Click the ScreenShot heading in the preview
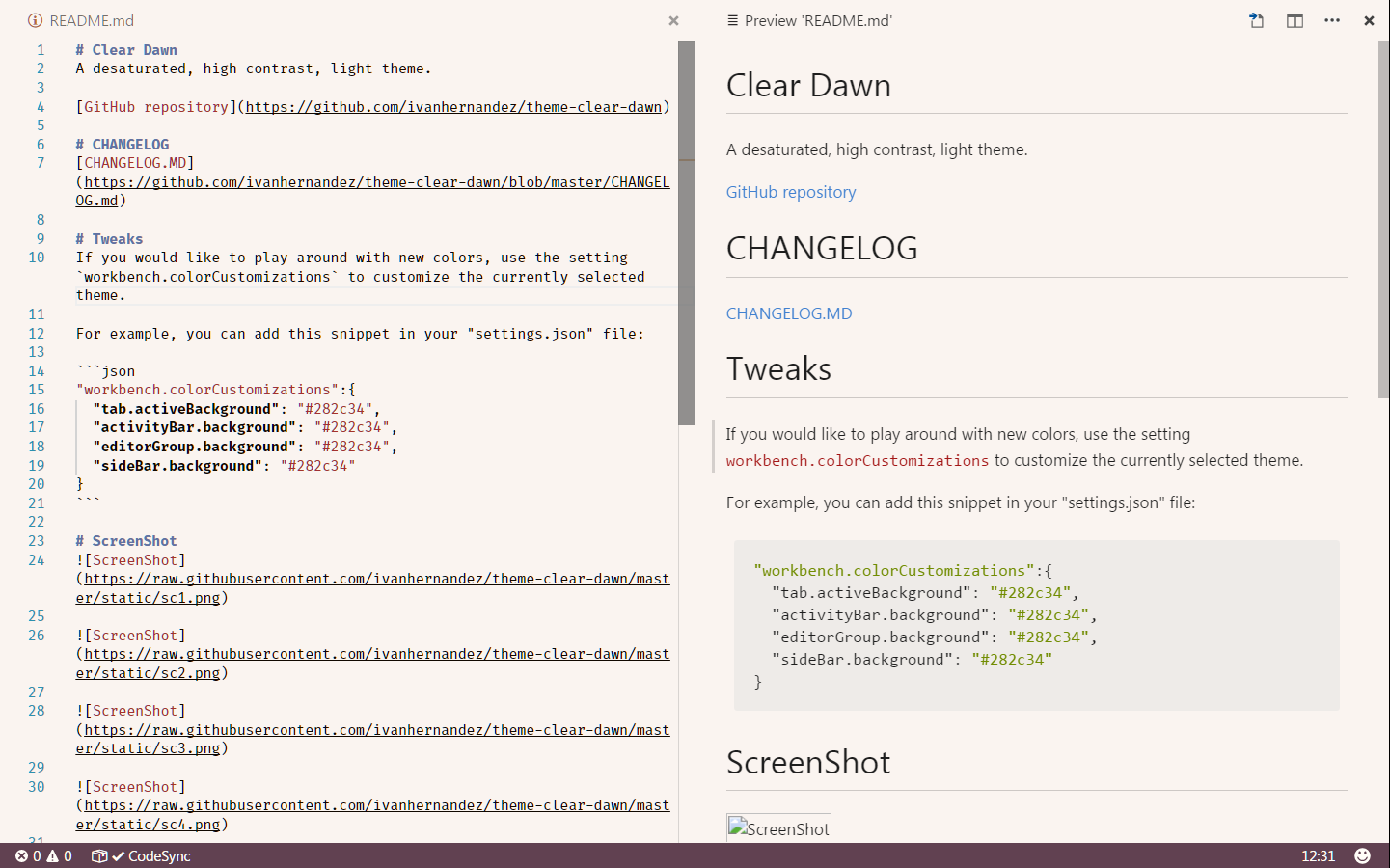Image resolution: width=1390 pixels, height=868 pixels. point(808,762)
